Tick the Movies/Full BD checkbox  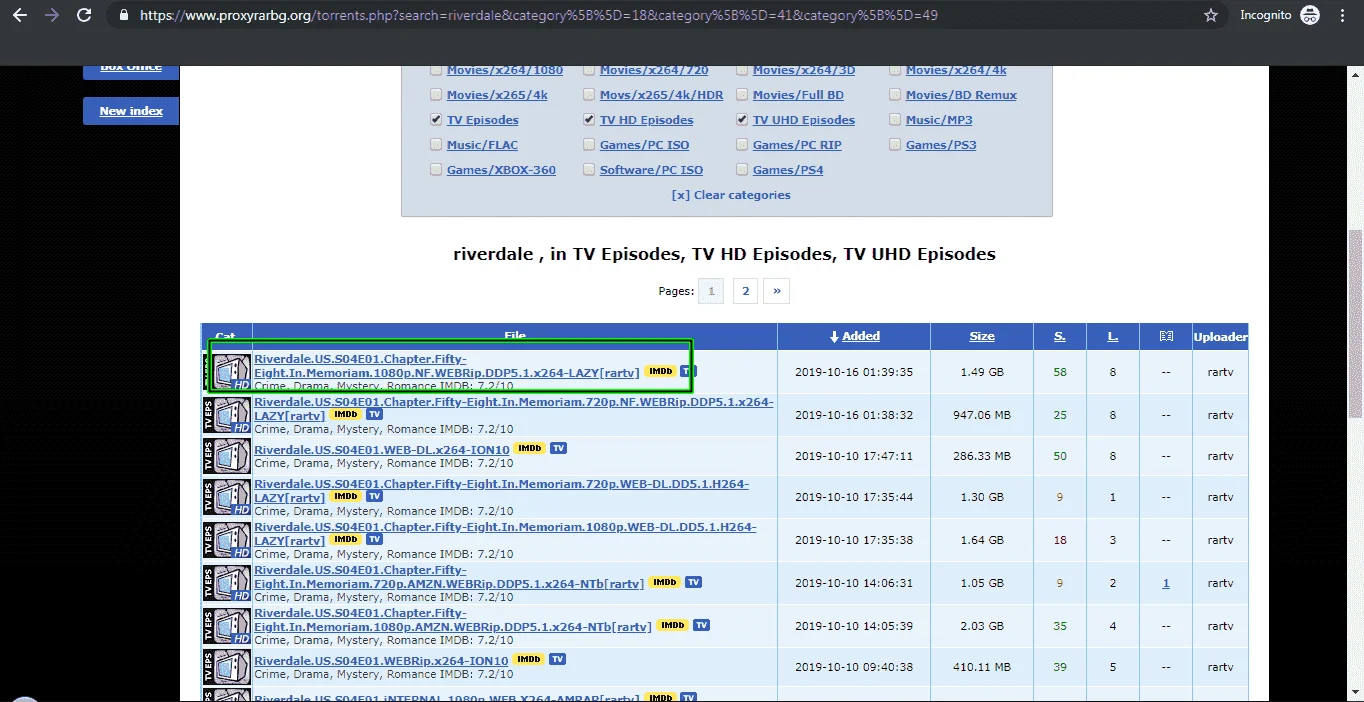742,95
